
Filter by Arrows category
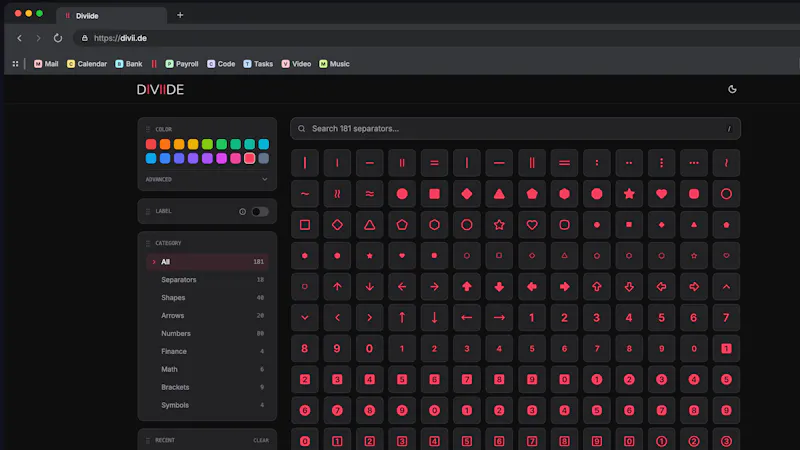[x=207, y=315]
